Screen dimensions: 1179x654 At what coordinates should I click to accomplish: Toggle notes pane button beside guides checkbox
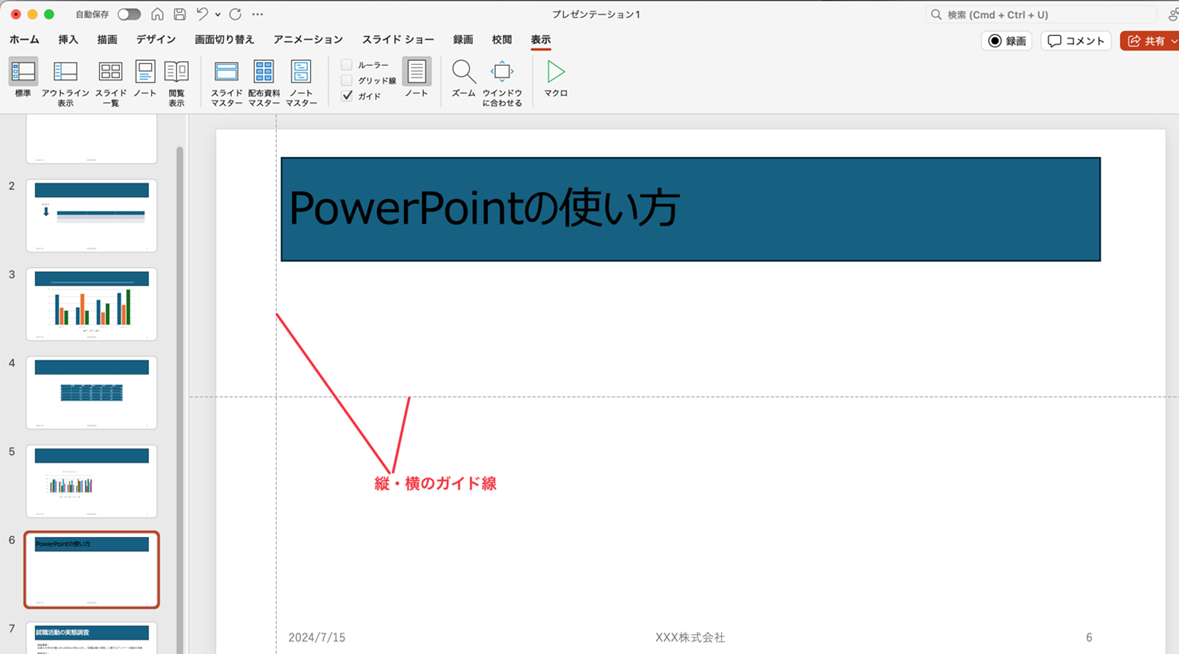417,78
